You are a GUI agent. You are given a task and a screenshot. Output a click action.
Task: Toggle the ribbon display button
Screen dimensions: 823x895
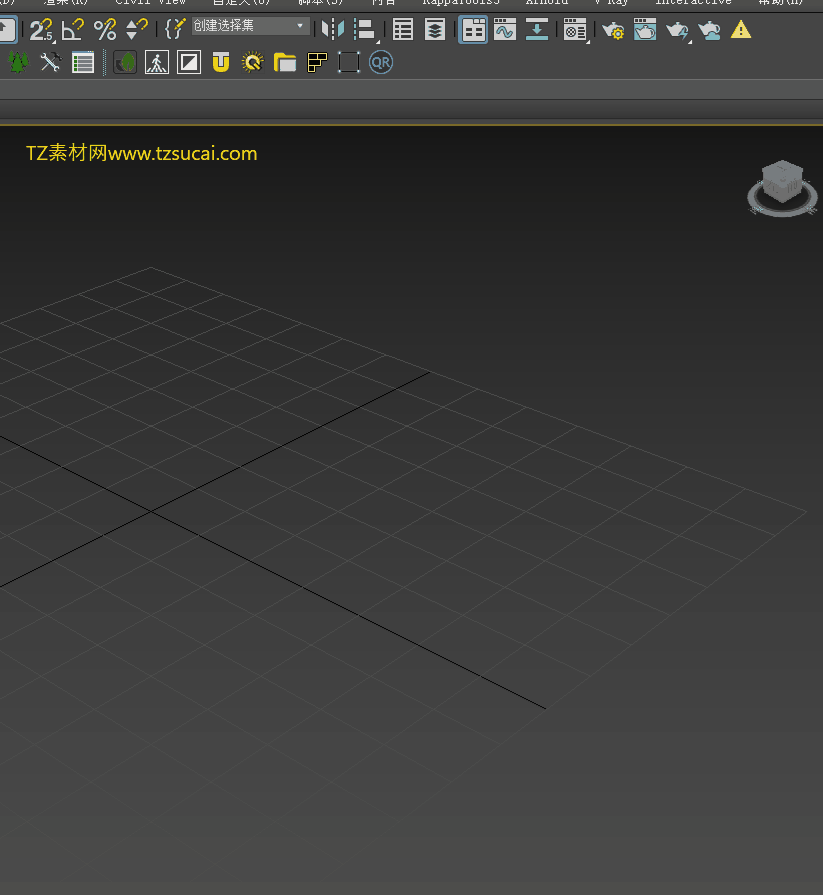click(473, 30)
